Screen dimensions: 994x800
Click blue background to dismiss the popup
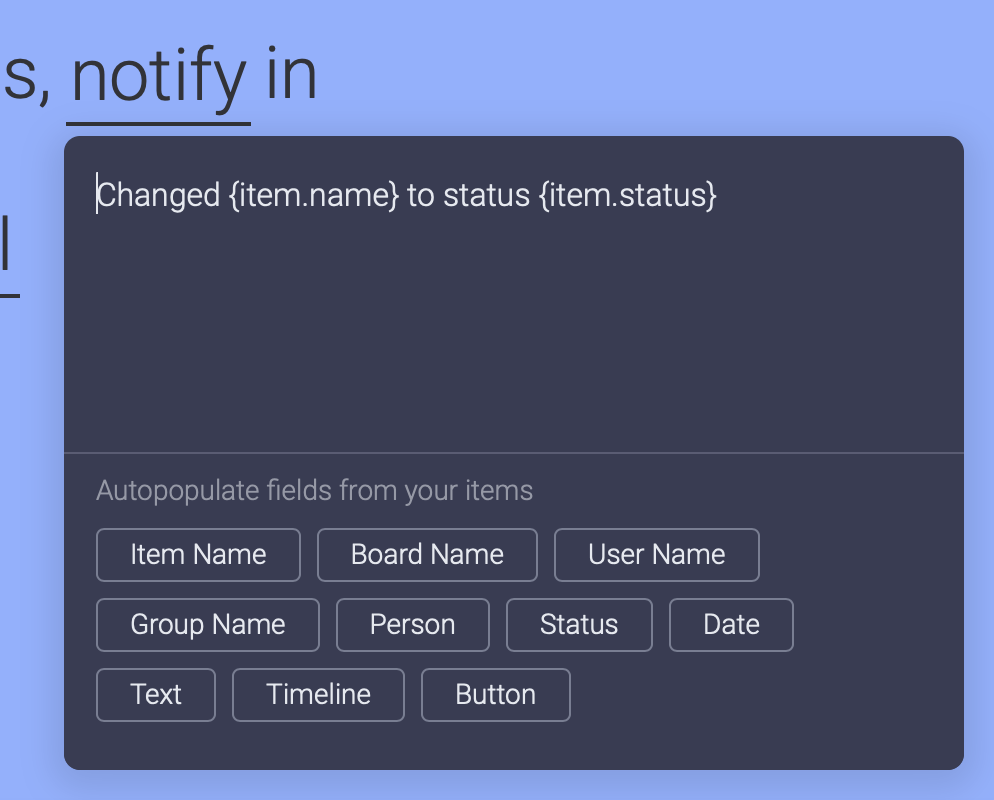[634, 63]
